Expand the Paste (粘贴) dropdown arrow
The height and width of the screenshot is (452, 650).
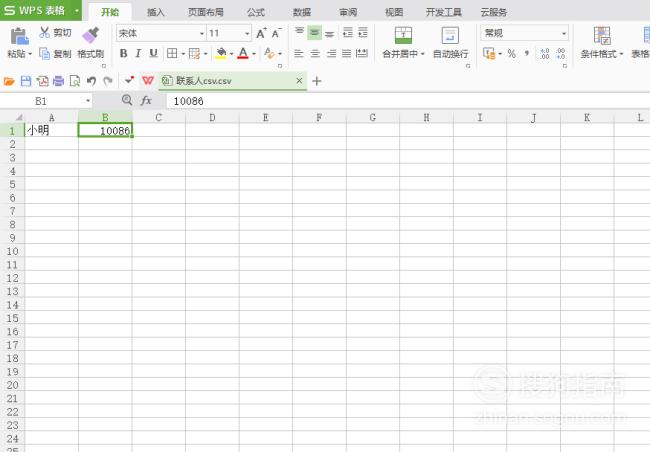click(30, 54)
